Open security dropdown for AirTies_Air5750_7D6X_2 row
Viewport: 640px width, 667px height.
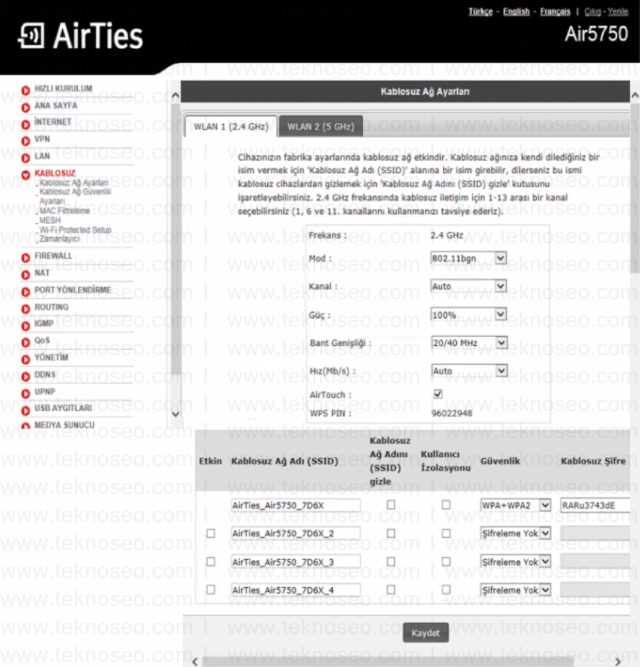click(x=515, y=533)
